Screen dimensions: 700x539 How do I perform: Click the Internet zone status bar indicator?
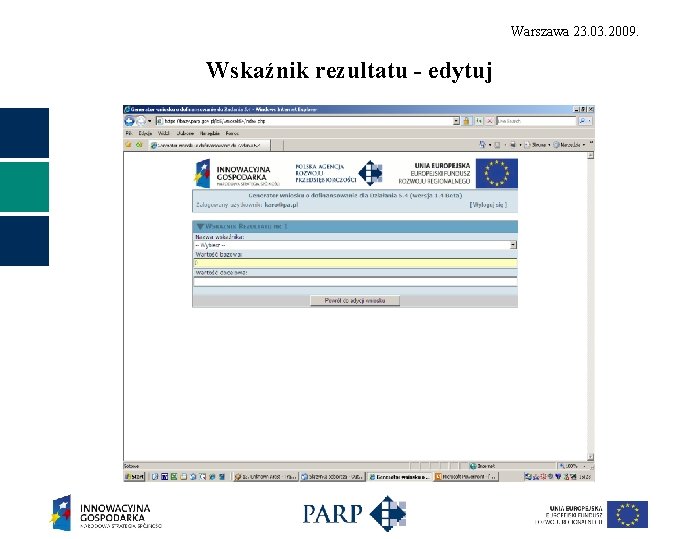tap(482, 466)
